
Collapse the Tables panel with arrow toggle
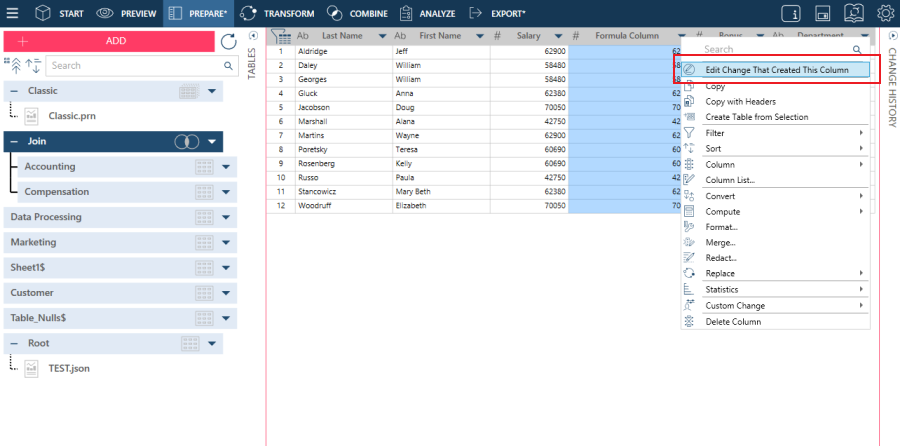point(252,35)
